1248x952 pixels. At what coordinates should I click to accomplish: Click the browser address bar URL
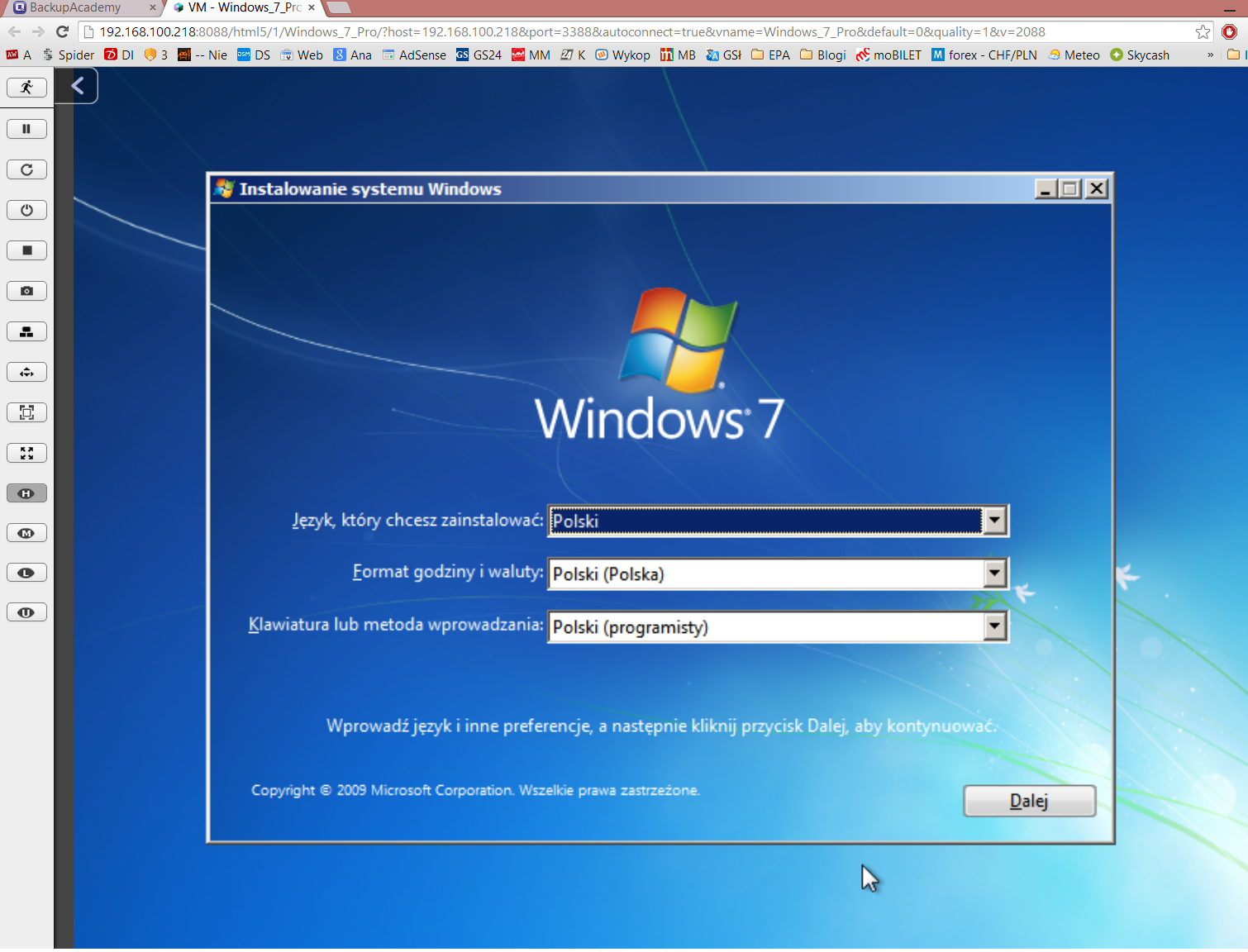[572, 31]
